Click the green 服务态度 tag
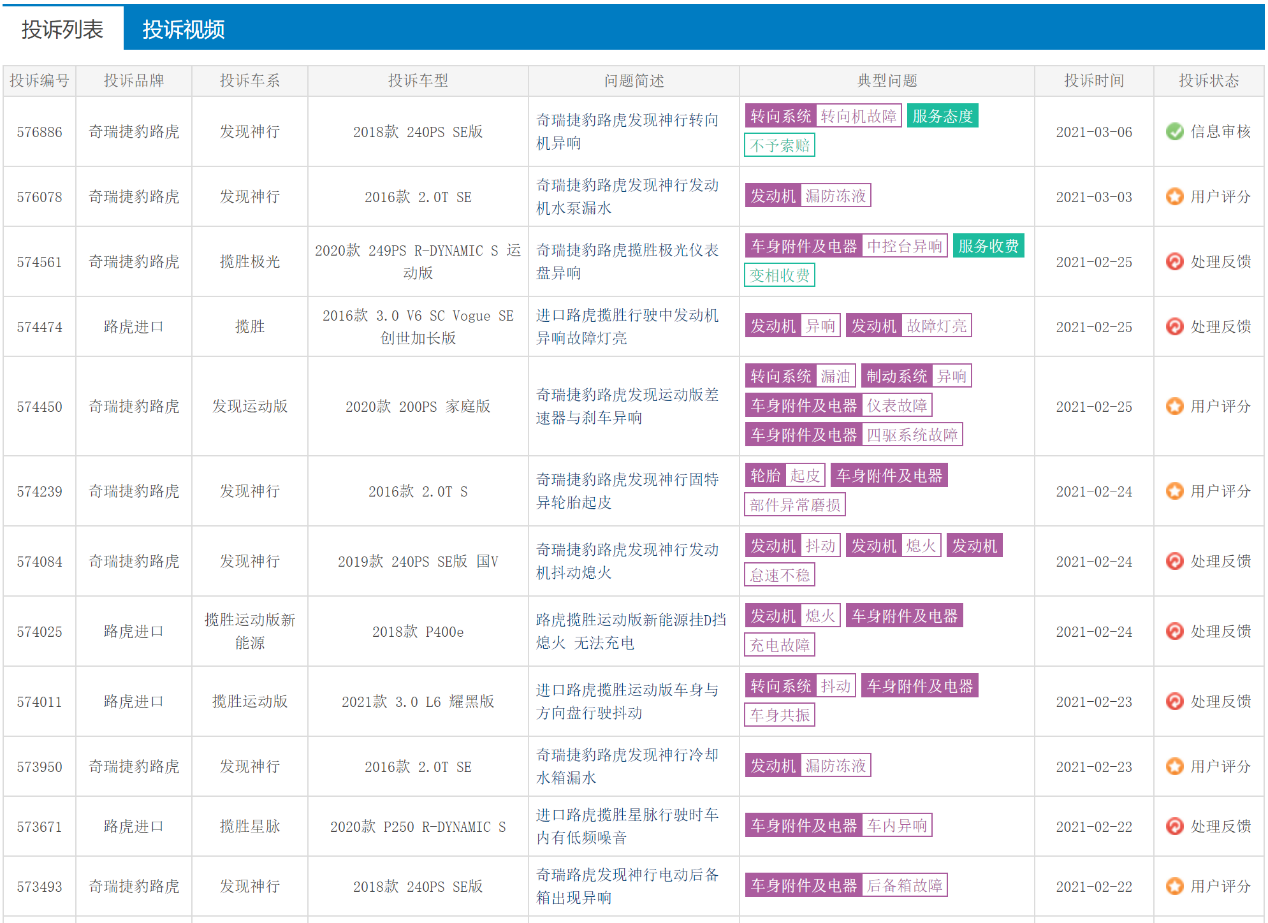Screen dimensions: 1268x923 tap(942, 116)
